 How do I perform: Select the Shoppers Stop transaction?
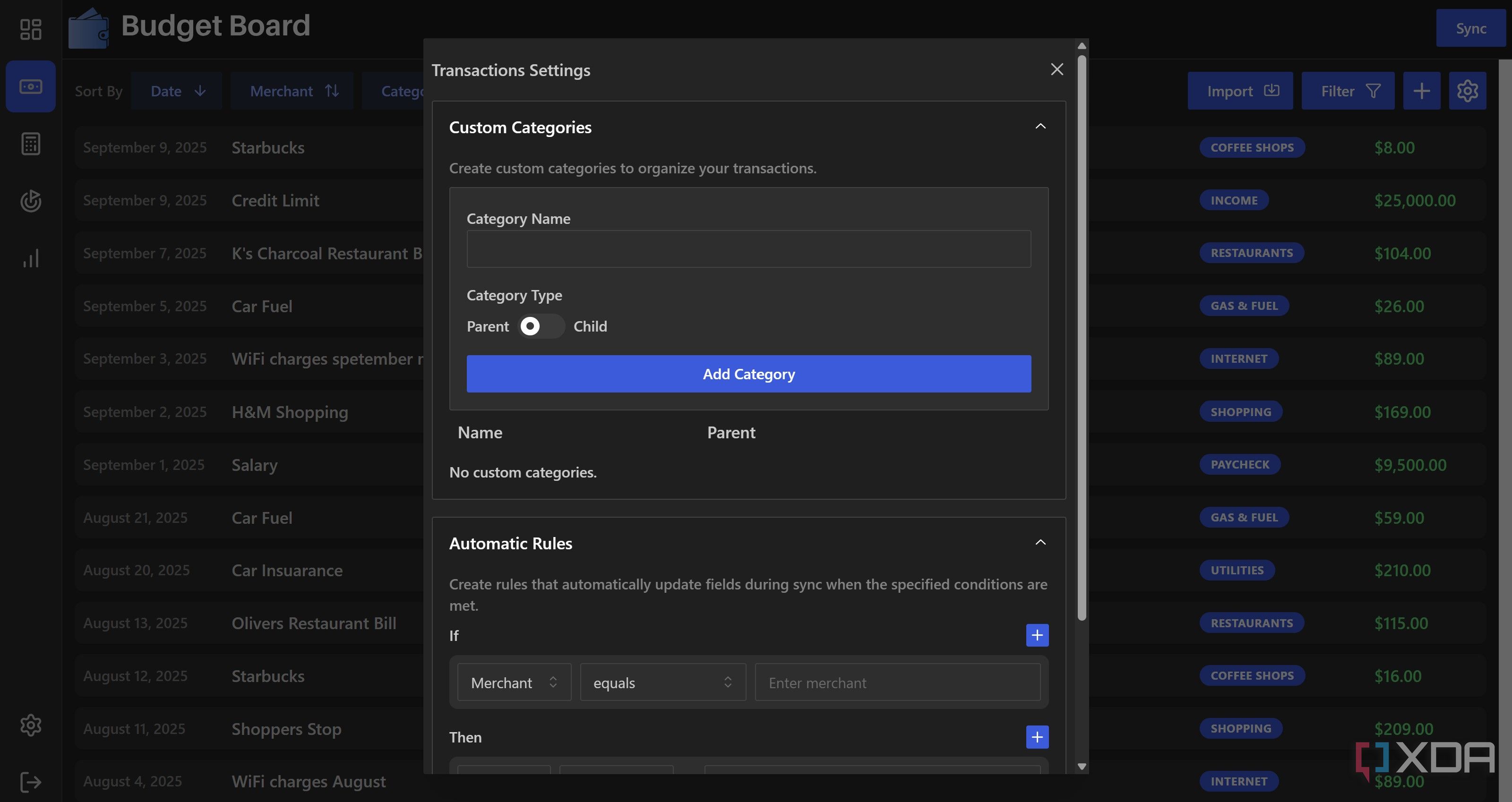[x=286, y=729]
